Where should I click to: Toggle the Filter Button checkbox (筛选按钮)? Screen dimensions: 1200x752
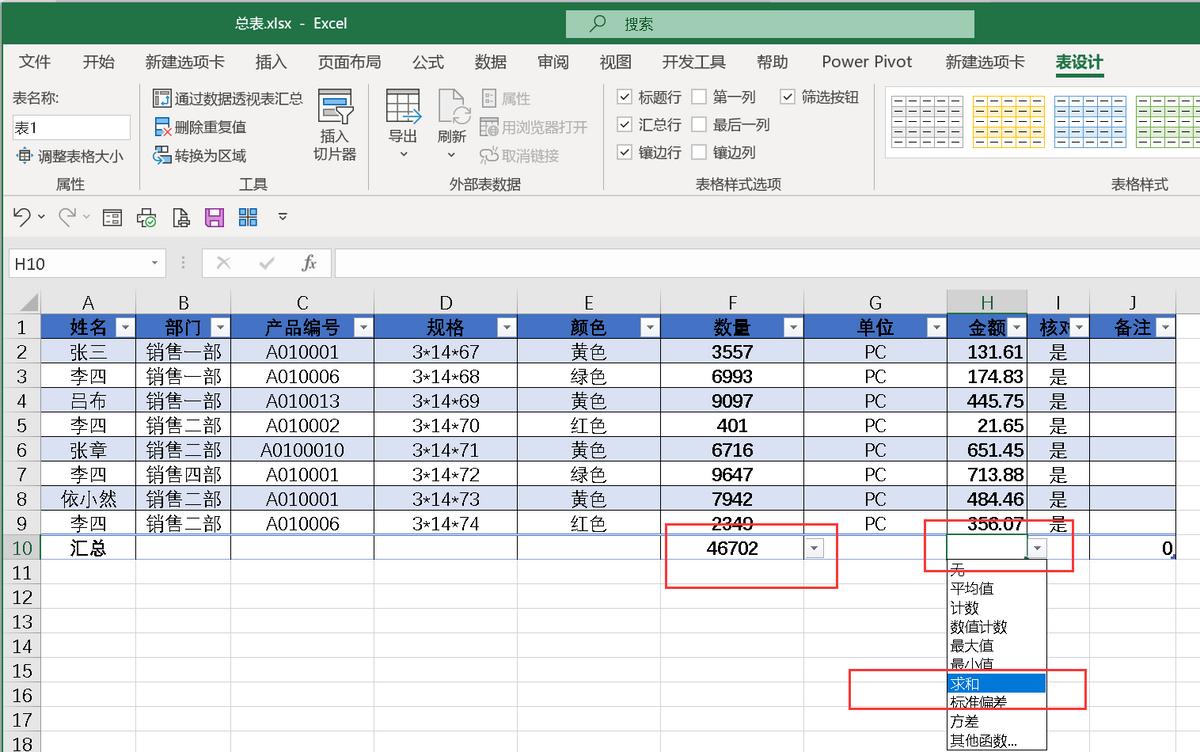[x=787, y=97]
